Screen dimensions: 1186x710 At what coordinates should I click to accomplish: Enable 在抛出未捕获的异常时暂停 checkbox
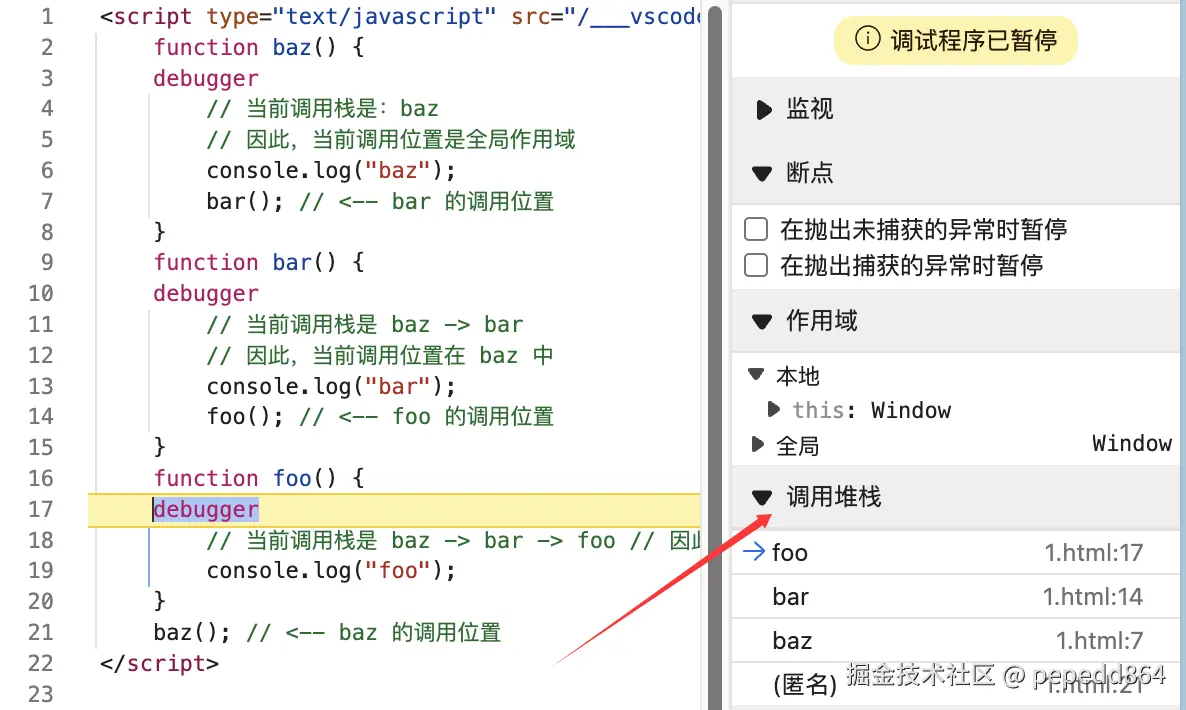pyautogui.click(x=756, y=229)
